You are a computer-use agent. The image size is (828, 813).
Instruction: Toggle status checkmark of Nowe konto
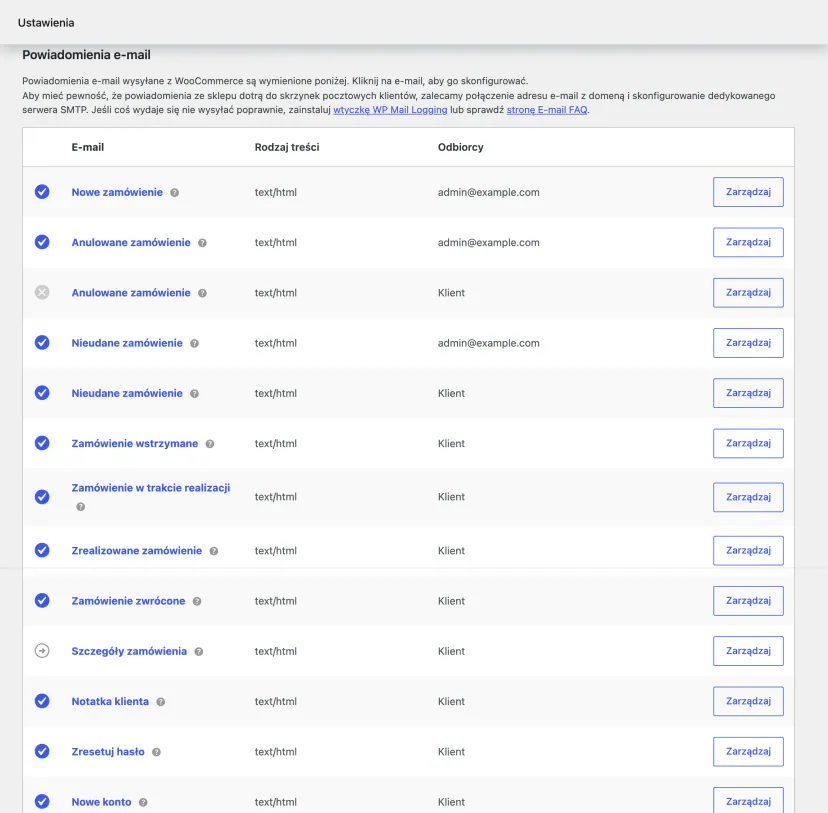42,801
